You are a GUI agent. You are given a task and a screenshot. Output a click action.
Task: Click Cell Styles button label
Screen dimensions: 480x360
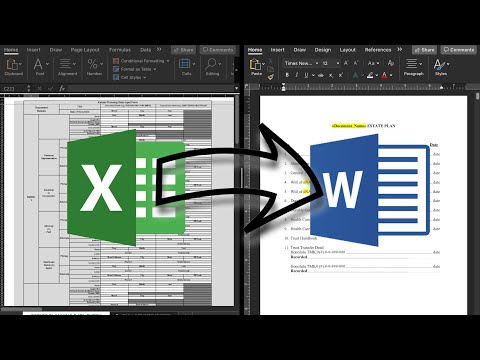coord(131,77)
